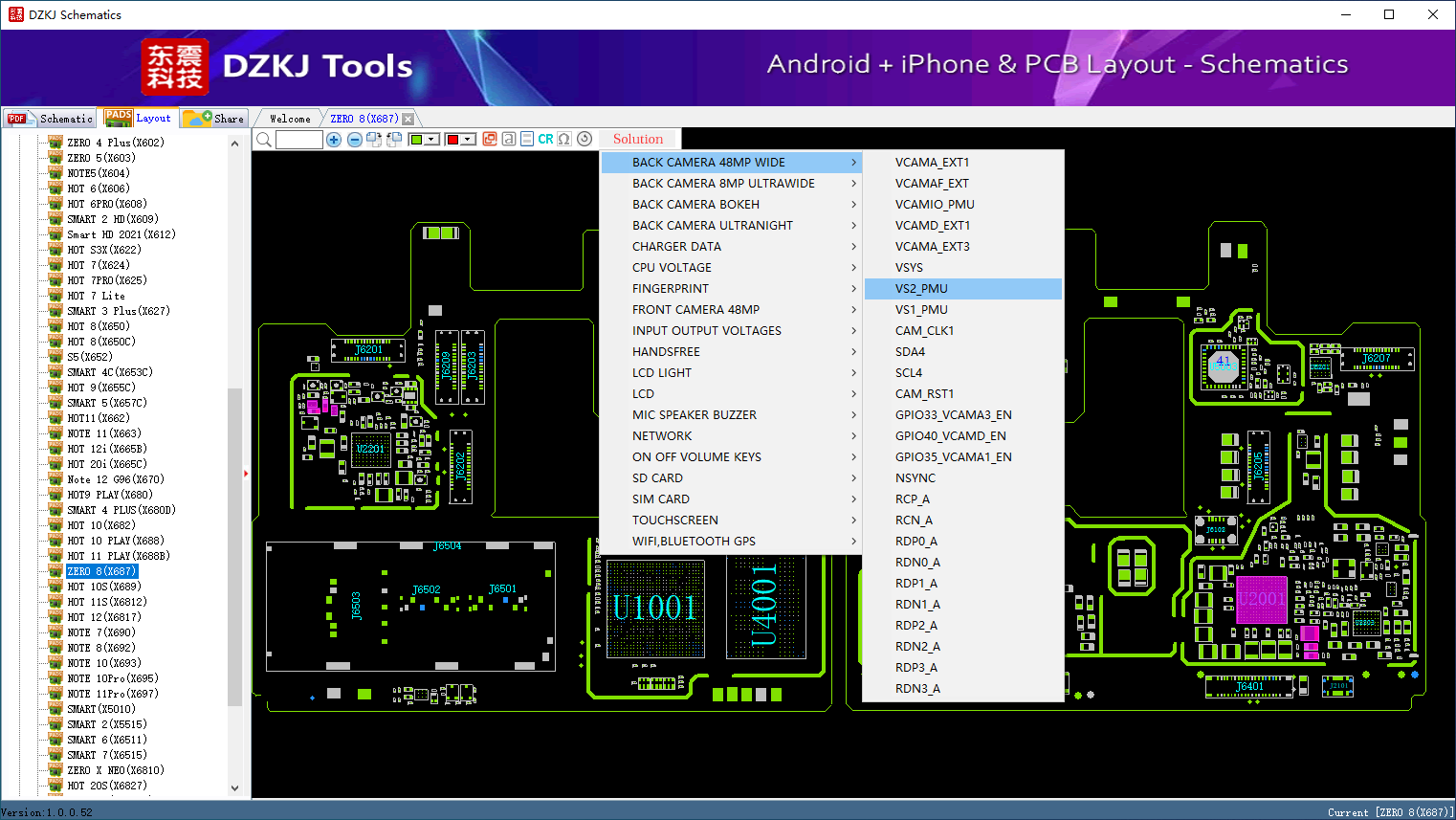The width and height of the screenshot is (1456, 820).
Task: Expand the WIFI,BLUETOOTH GPS submenu arrow
Action: pyautogui.click(x=853, y=542)
